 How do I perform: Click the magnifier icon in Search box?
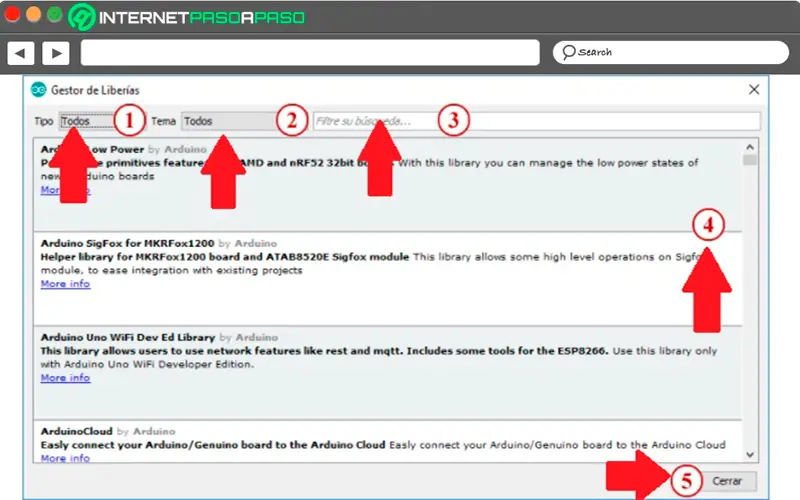point(568,52)
